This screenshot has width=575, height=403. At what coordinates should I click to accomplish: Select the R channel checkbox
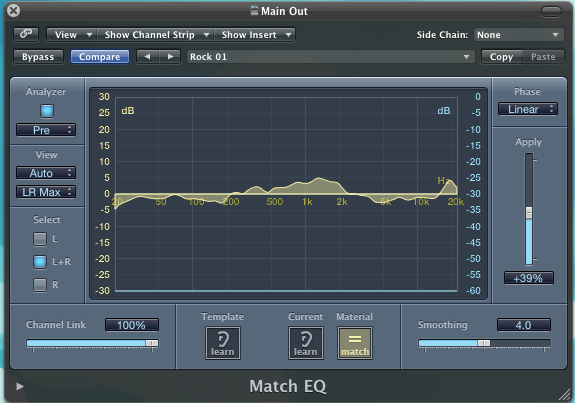(40, 285)
